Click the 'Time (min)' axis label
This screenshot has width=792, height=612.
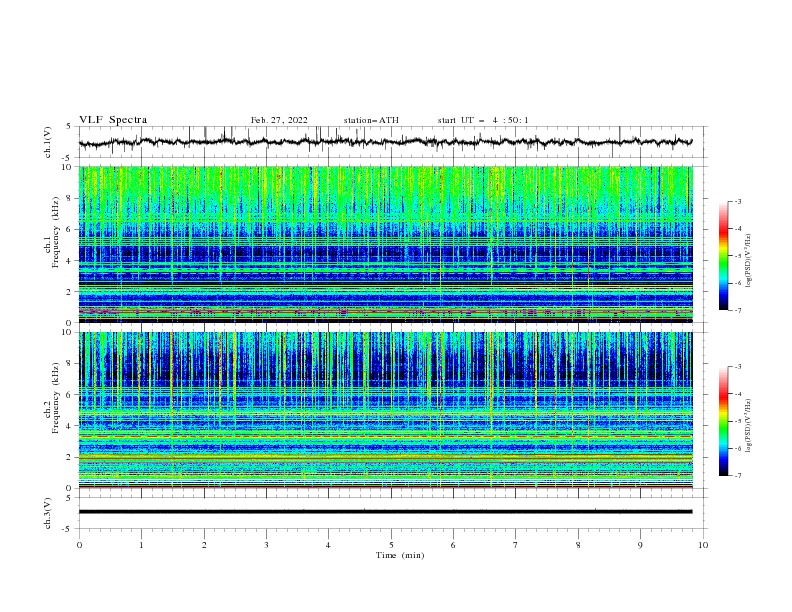(x=400, y=555)
